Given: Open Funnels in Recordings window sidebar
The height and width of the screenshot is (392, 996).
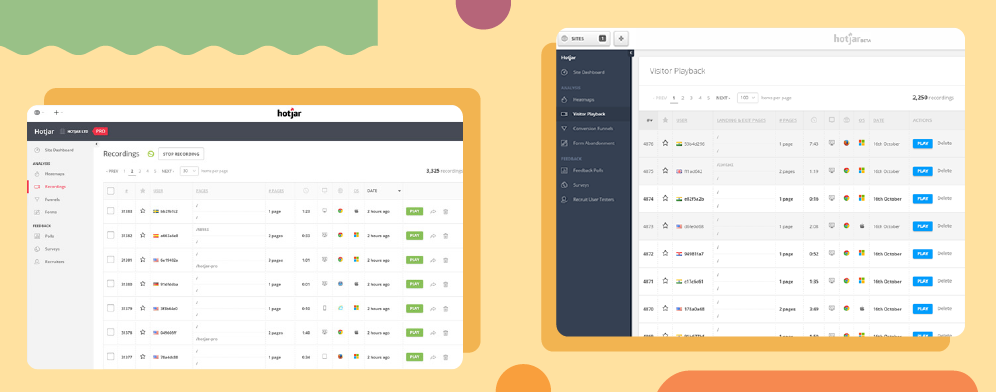Looking at the screenshot, I should [52, 199].
